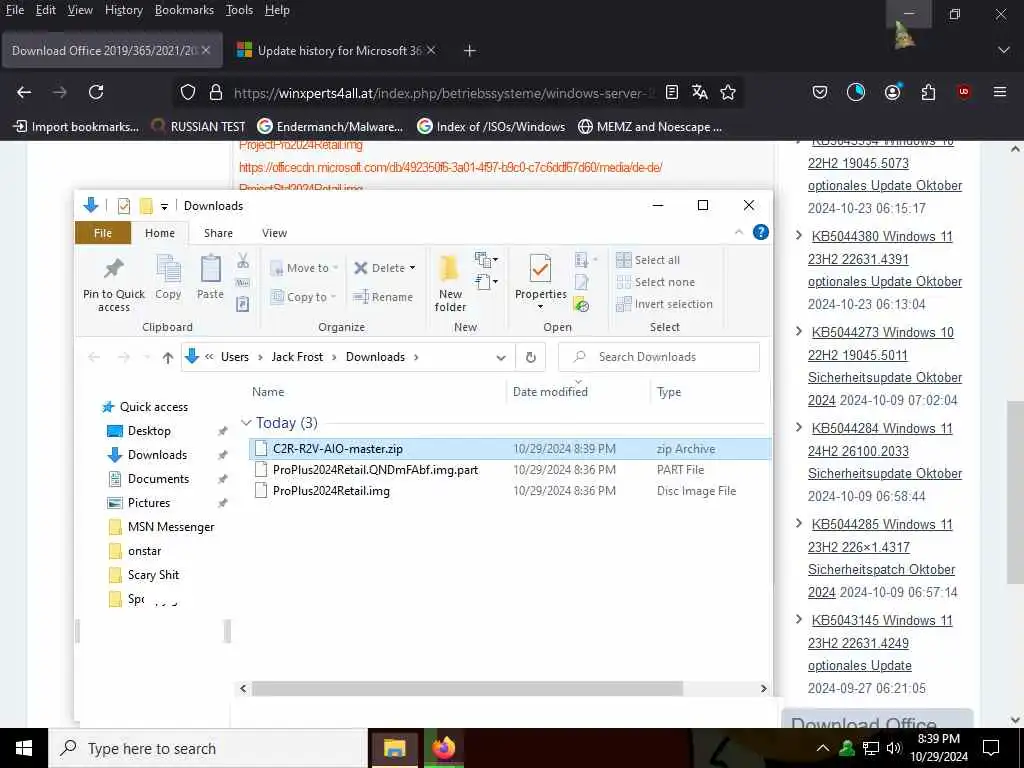
Task: Click Select all in Select group
Action: [648, 260]
